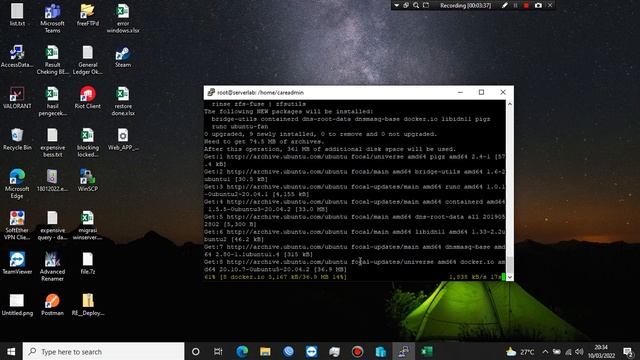Click the PuTTY title bar icon

211,92
